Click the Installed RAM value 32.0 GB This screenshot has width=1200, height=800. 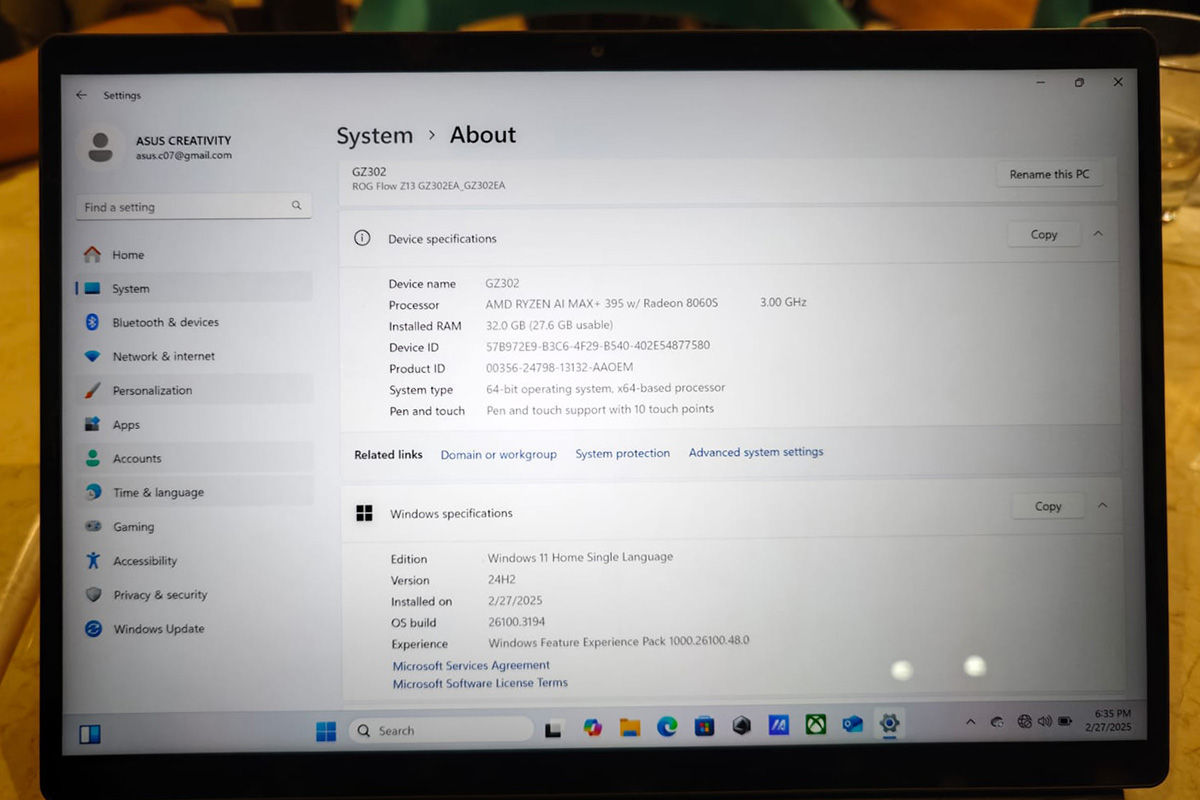coord(549,325)
